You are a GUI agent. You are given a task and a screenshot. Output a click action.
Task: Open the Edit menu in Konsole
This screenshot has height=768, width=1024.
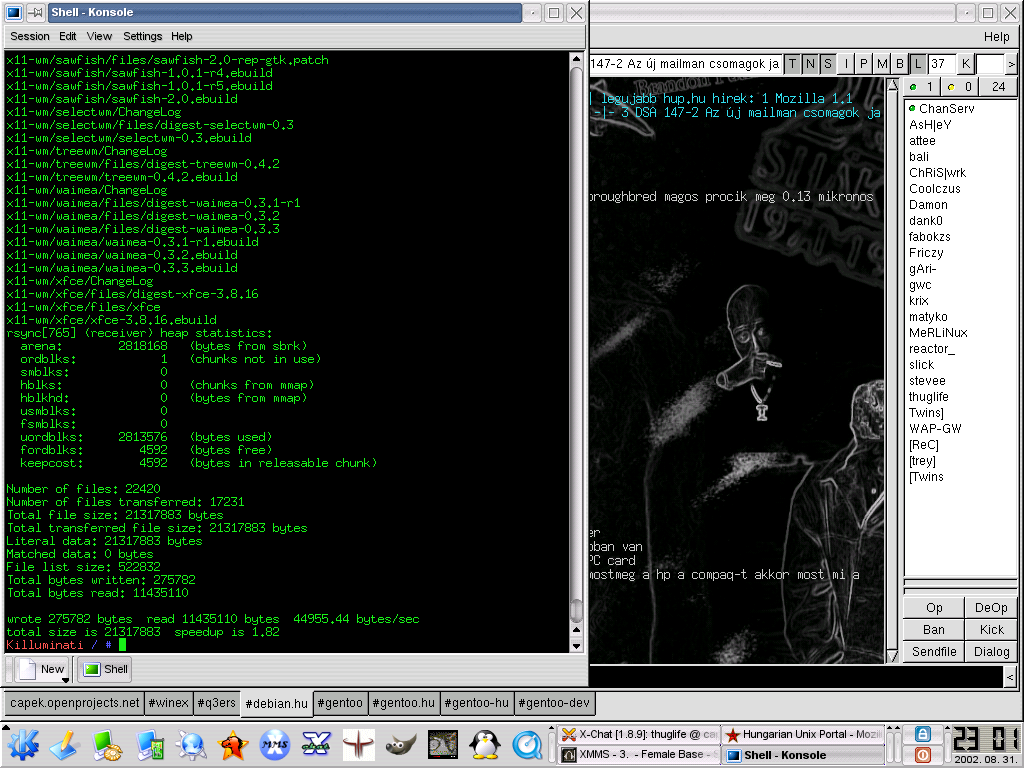click(x=67, y=36)
